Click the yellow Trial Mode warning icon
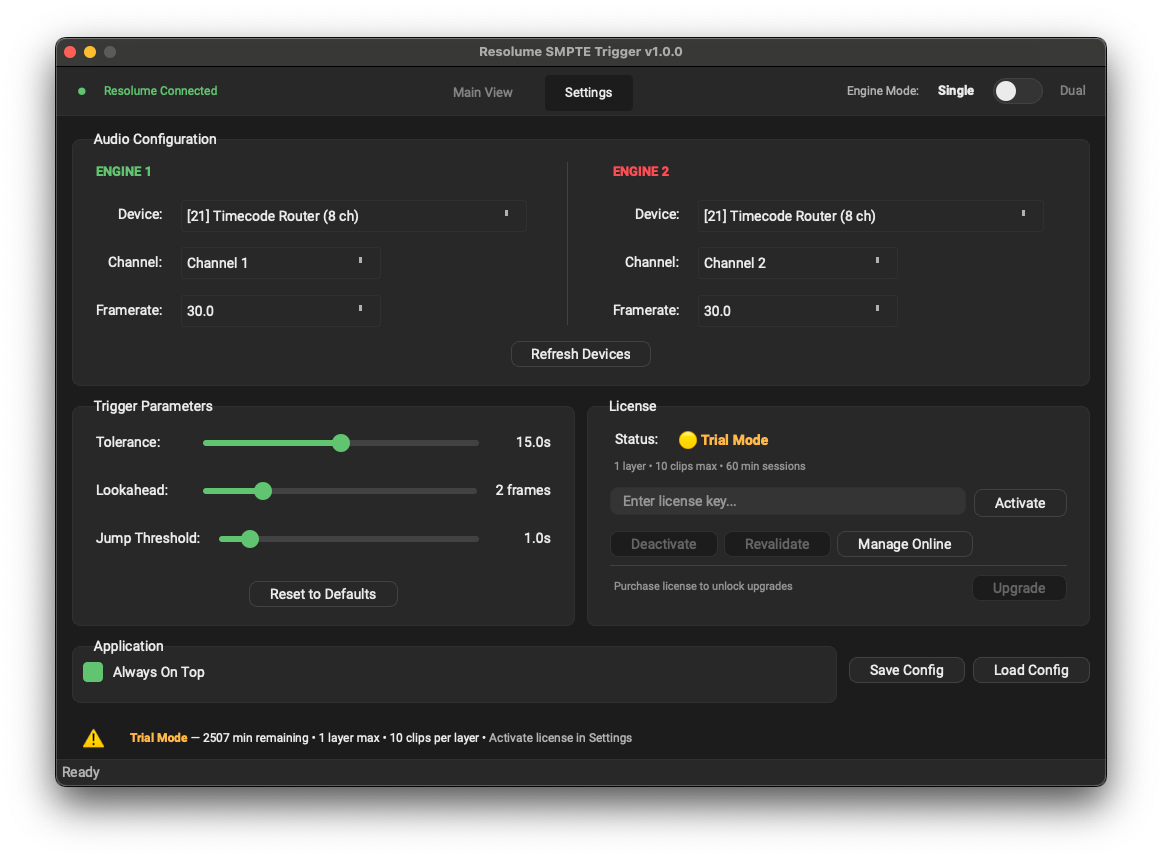This screenshot has height=860, width=1162. (93, 738)
